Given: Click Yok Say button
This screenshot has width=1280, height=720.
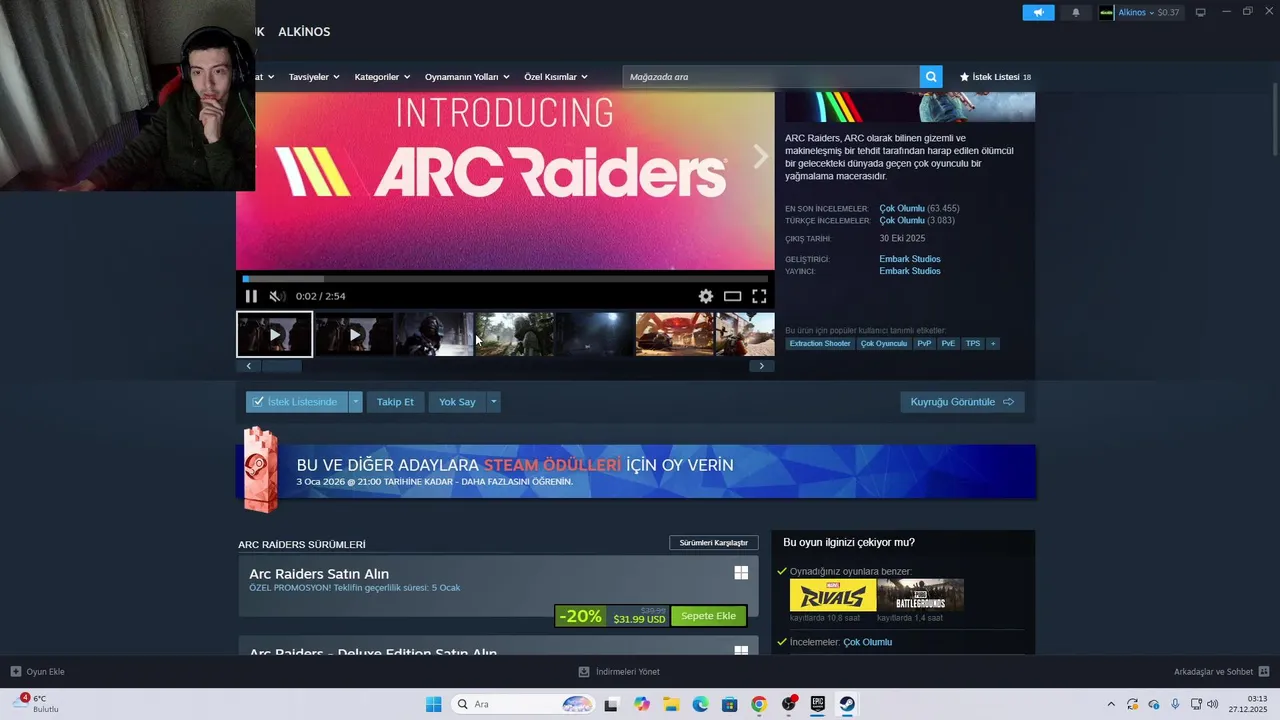Looking at the screenshot, I should tap(457, 402).
